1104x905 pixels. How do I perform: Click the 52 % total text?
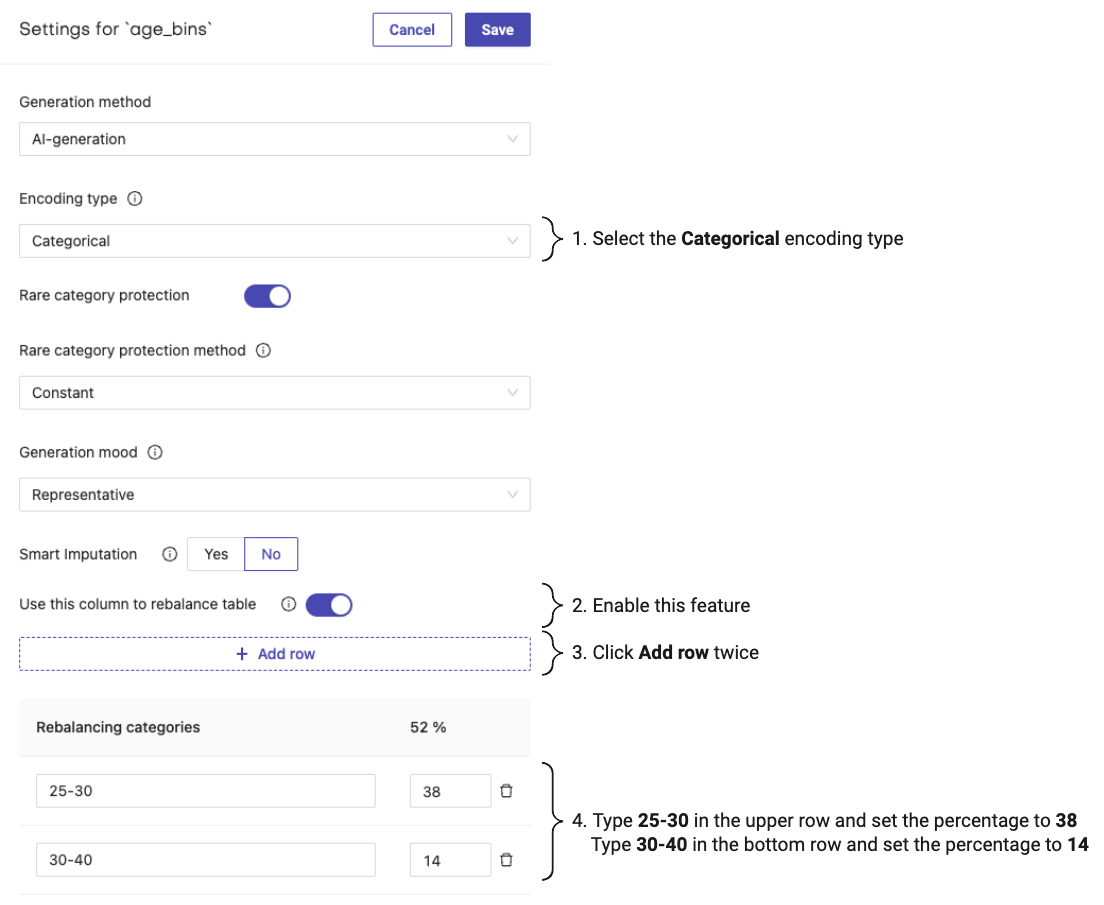coord(428,727)
